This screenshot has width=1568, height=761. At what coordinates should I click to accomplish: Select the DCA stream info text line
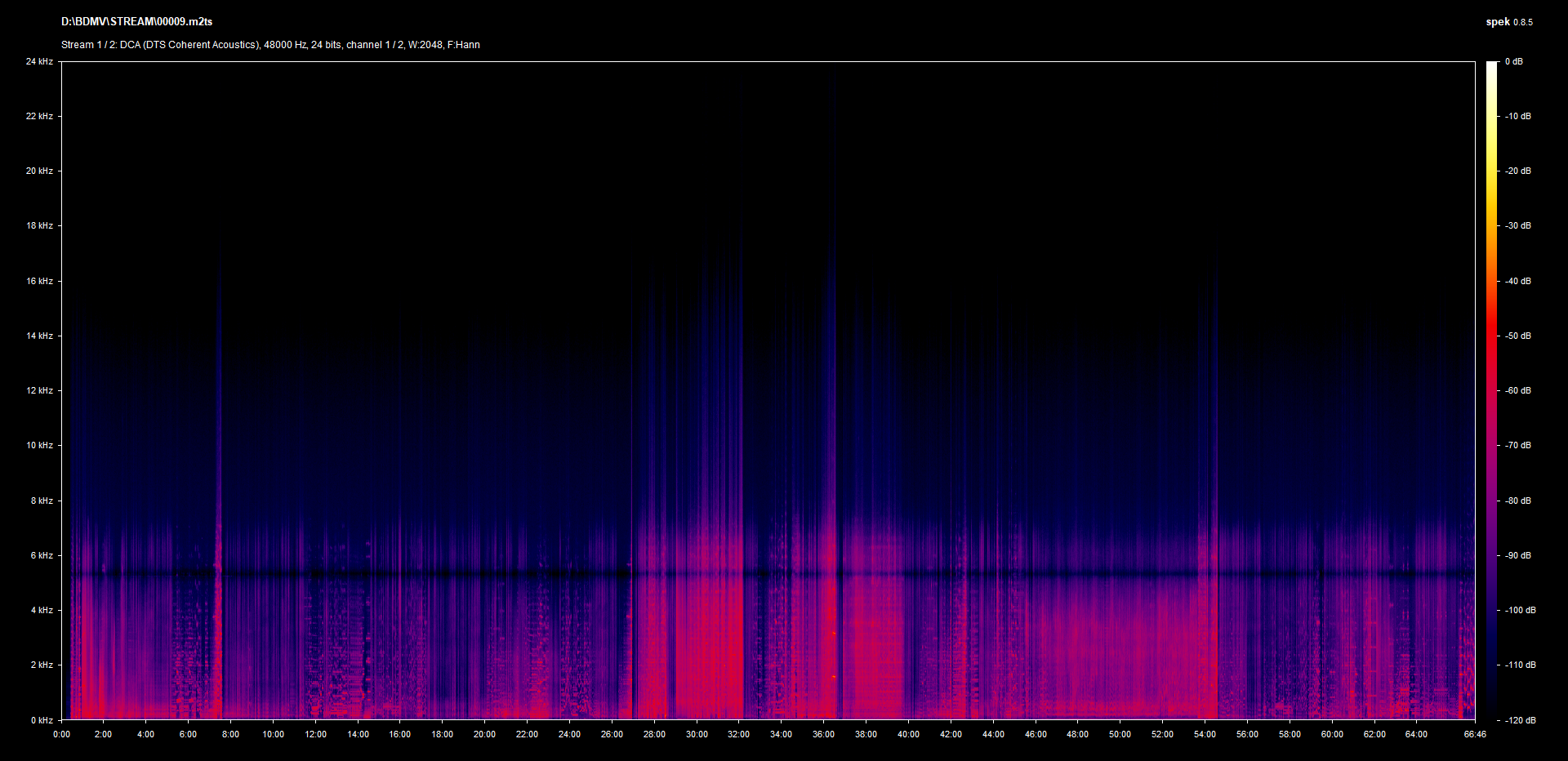pos(270,45)
